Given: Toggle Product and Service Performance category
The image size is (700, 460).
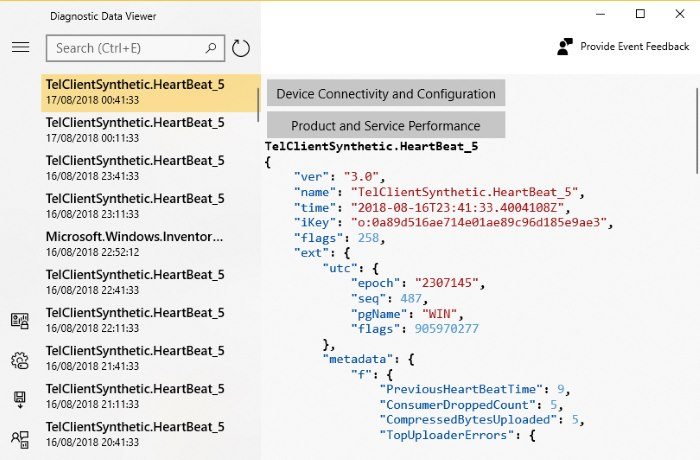Looking at the screenshot, I should [x=385, y=126].
